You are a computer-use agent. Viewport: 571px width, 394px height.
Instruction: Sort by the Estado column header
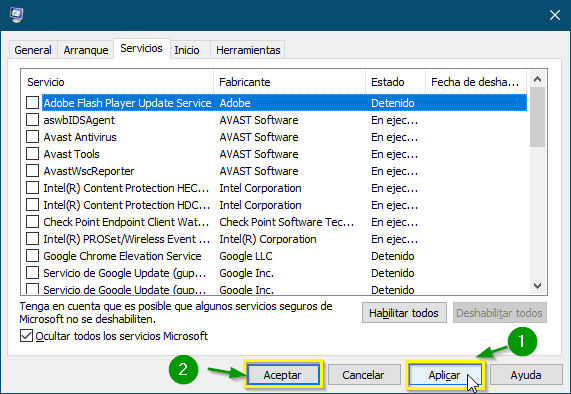tap(396, 82)
